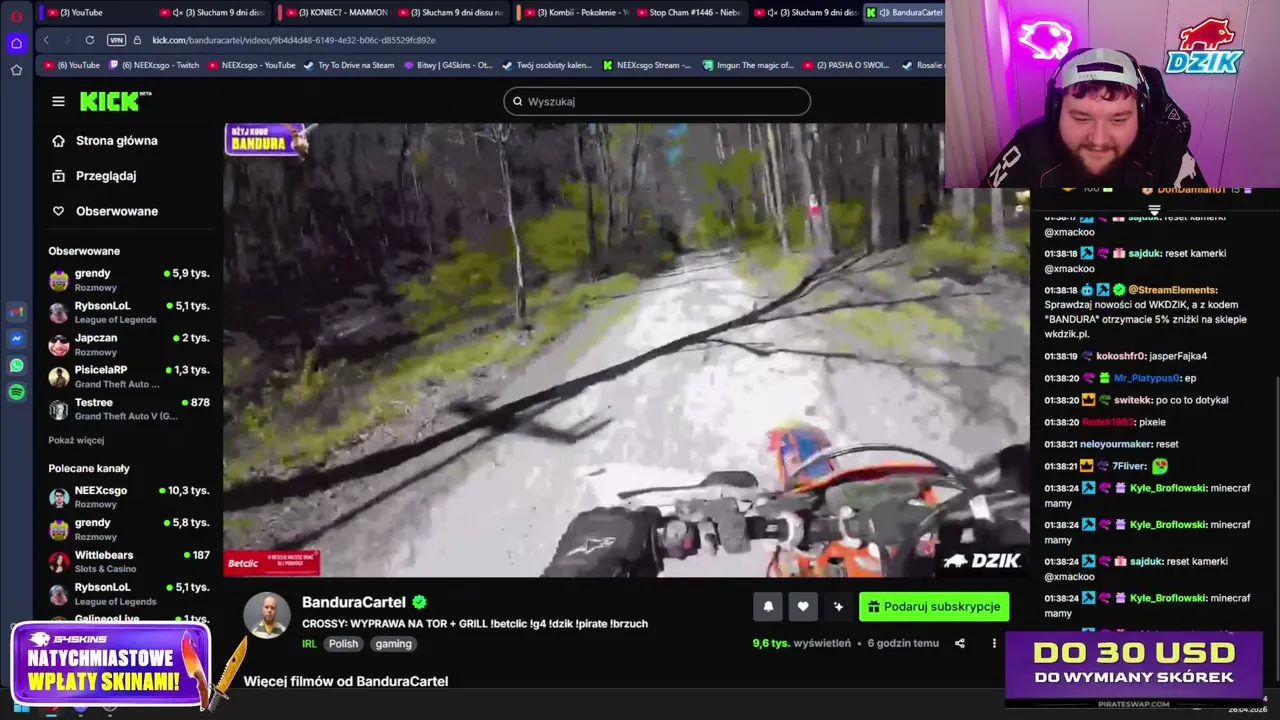Image resolution: width=1280 pixels, height=720 pixels.
Task: Click the Opera logo menu icon
Action: pos(16,16)
